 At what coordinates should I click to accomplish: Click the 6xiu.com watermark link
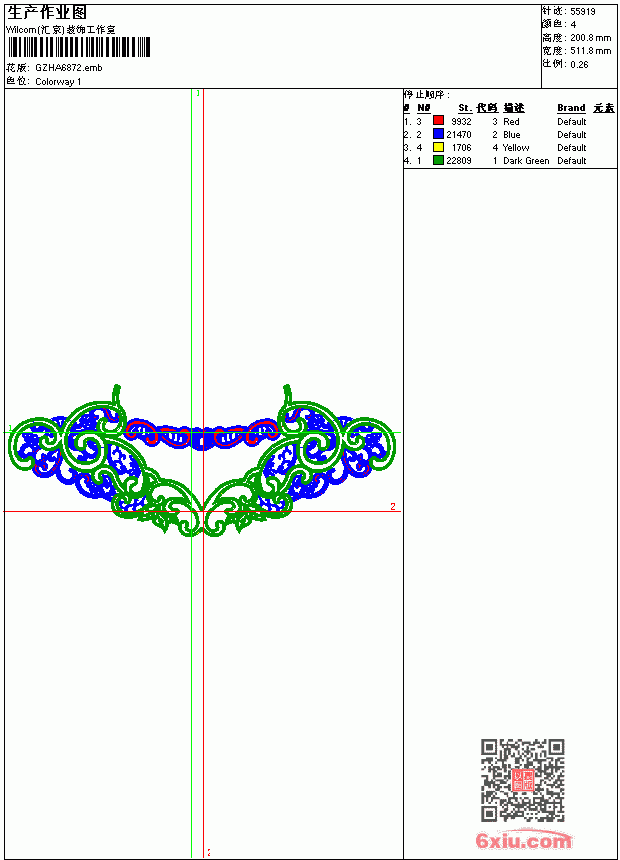click(524, 840)
